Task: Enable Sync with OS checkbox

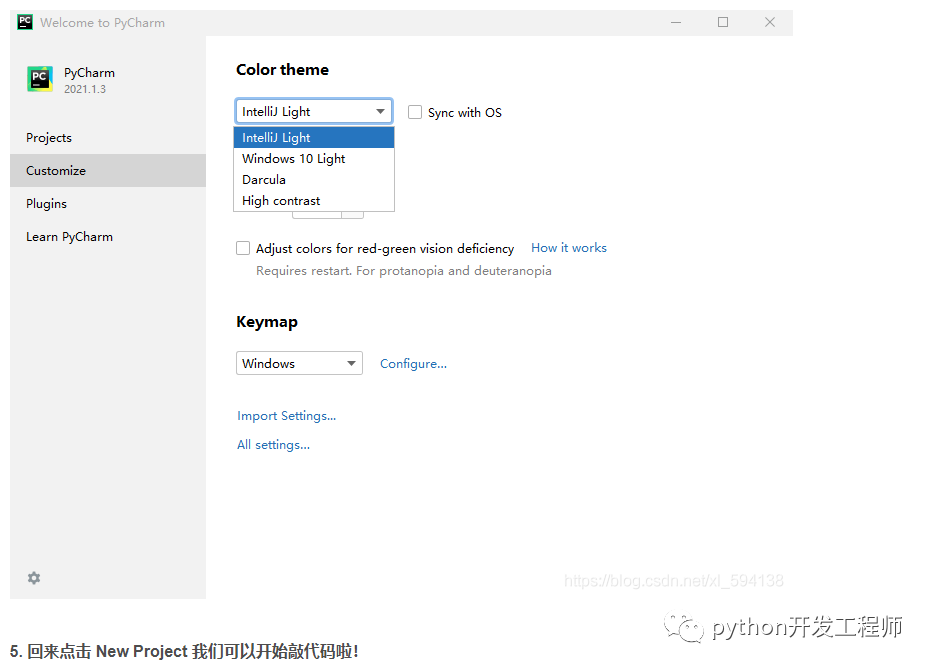Action: pos(415,113)
